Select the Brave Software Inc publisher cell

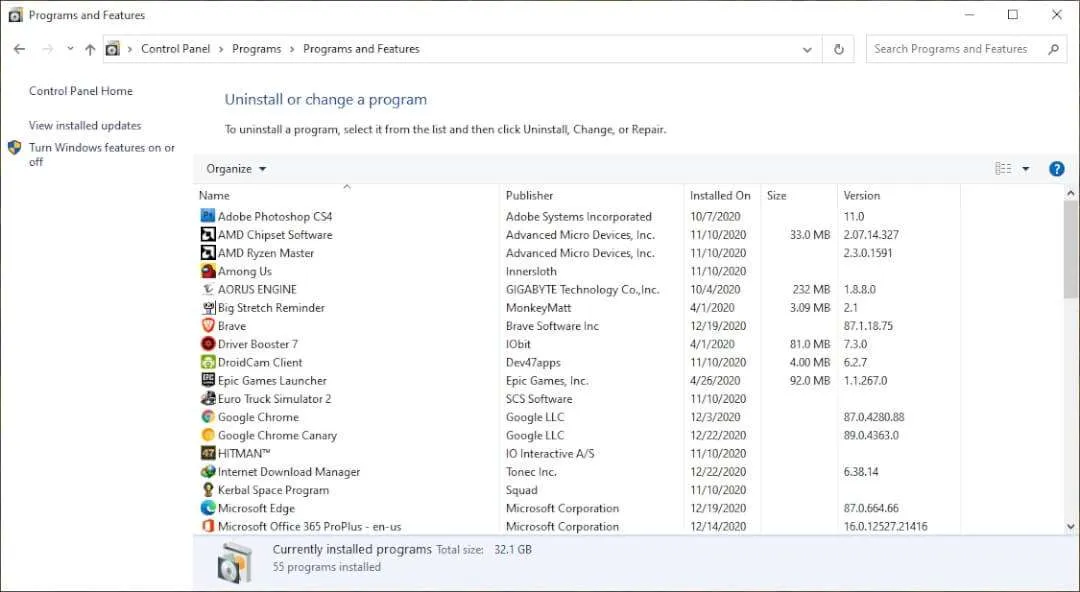point(552,326)
